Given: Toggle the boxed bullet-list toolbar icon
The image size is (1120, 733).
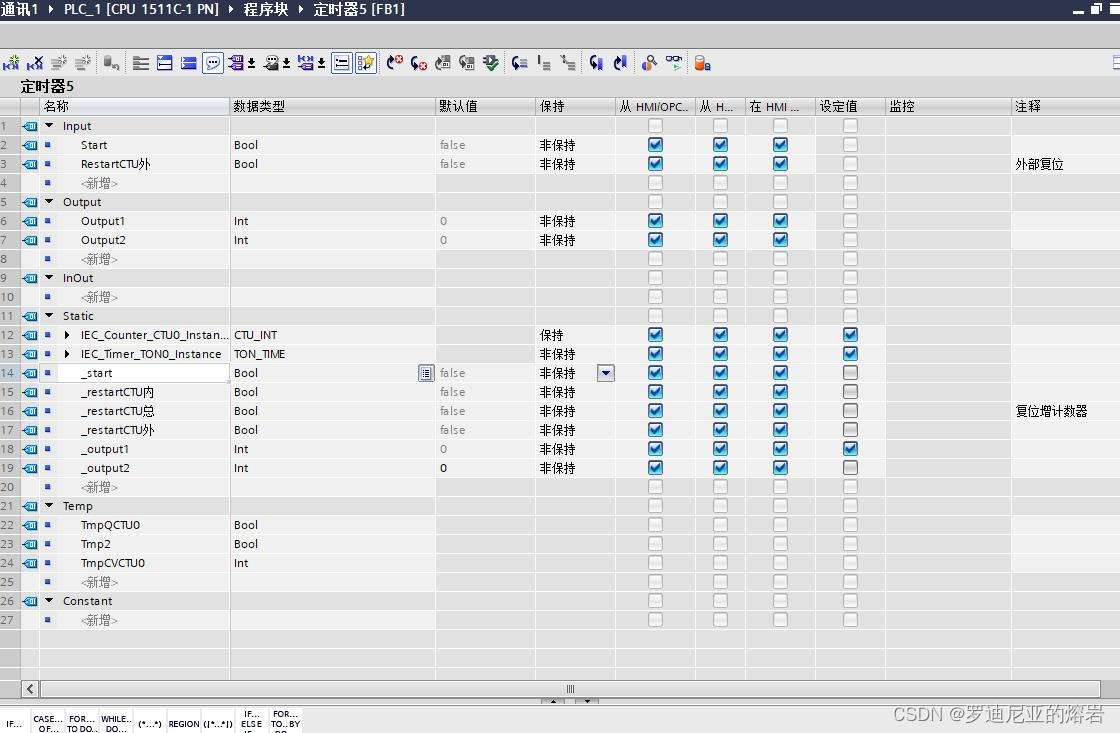Looking at the screenshot, I should pyautogui.click(x=342, y=63).
